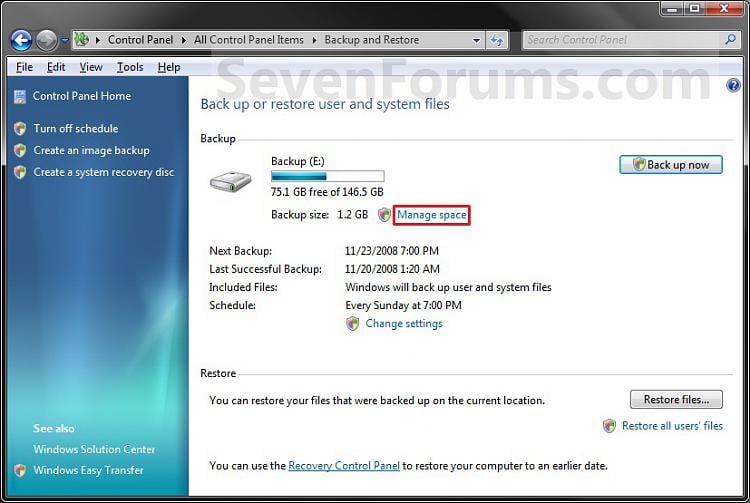Open the Edit menu

pyautogui.click(x=56, y=67)
